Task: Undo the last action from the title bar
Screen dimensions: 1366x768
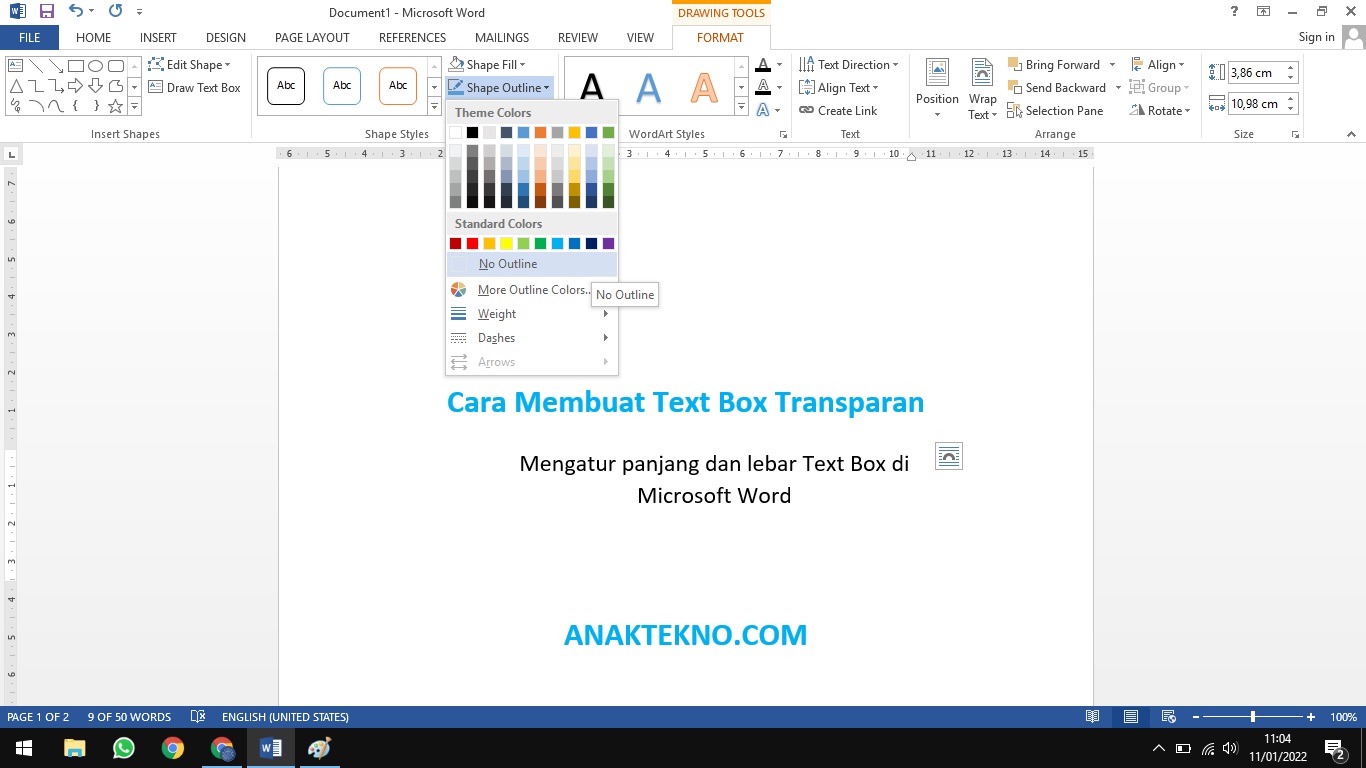Action: [x=76, y=12]
